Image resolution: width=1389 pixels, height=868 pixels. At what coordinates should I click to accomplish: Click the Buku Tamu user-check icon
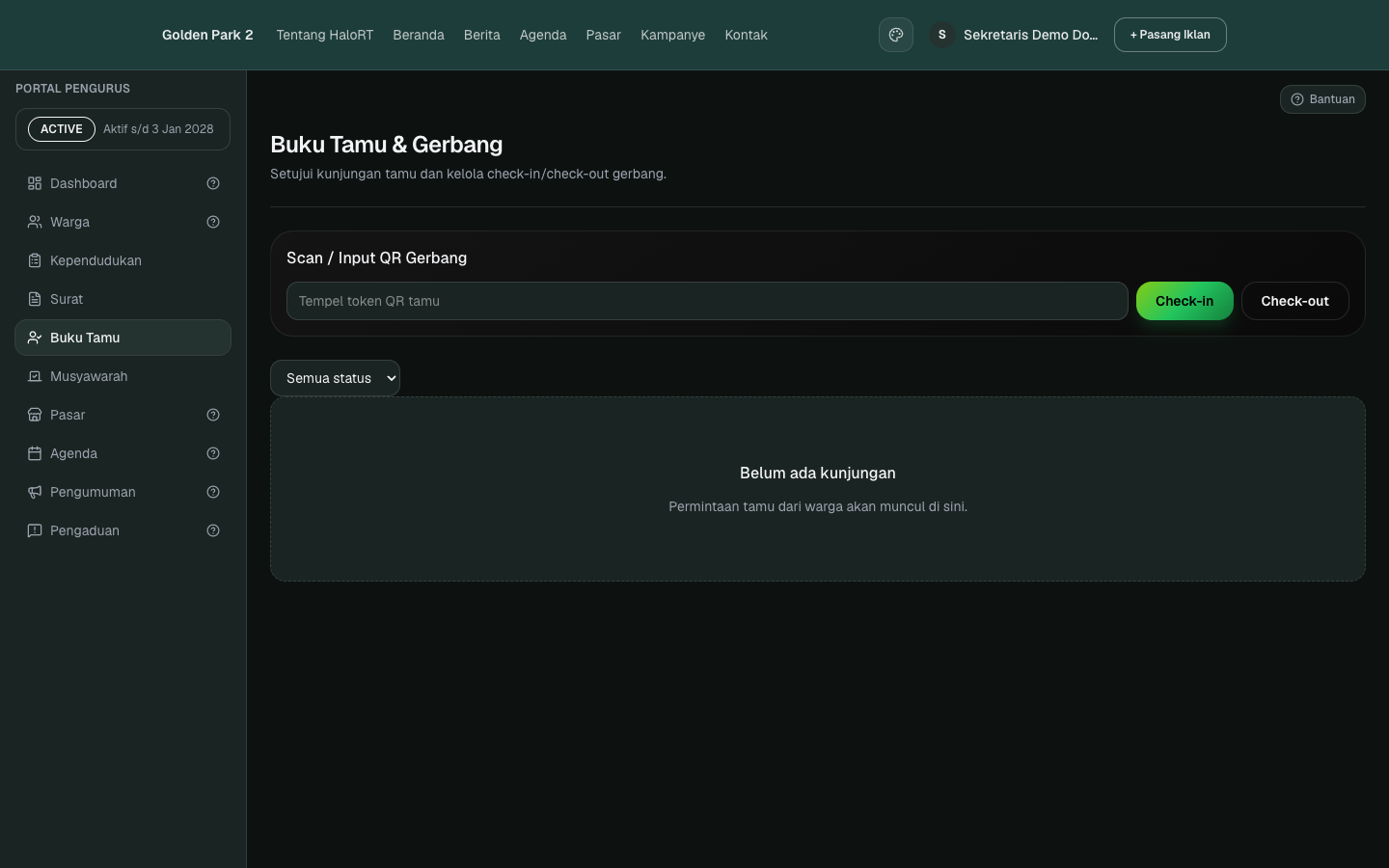click(x=35, y=338)
